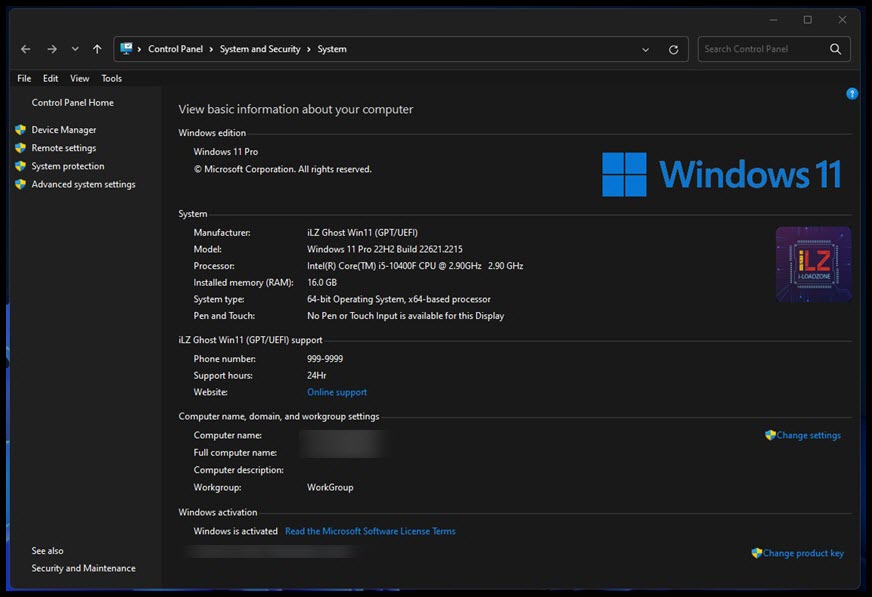Screen dimensions: 872x597
Task: Click shield icon beside System protection
Action: 21,166
